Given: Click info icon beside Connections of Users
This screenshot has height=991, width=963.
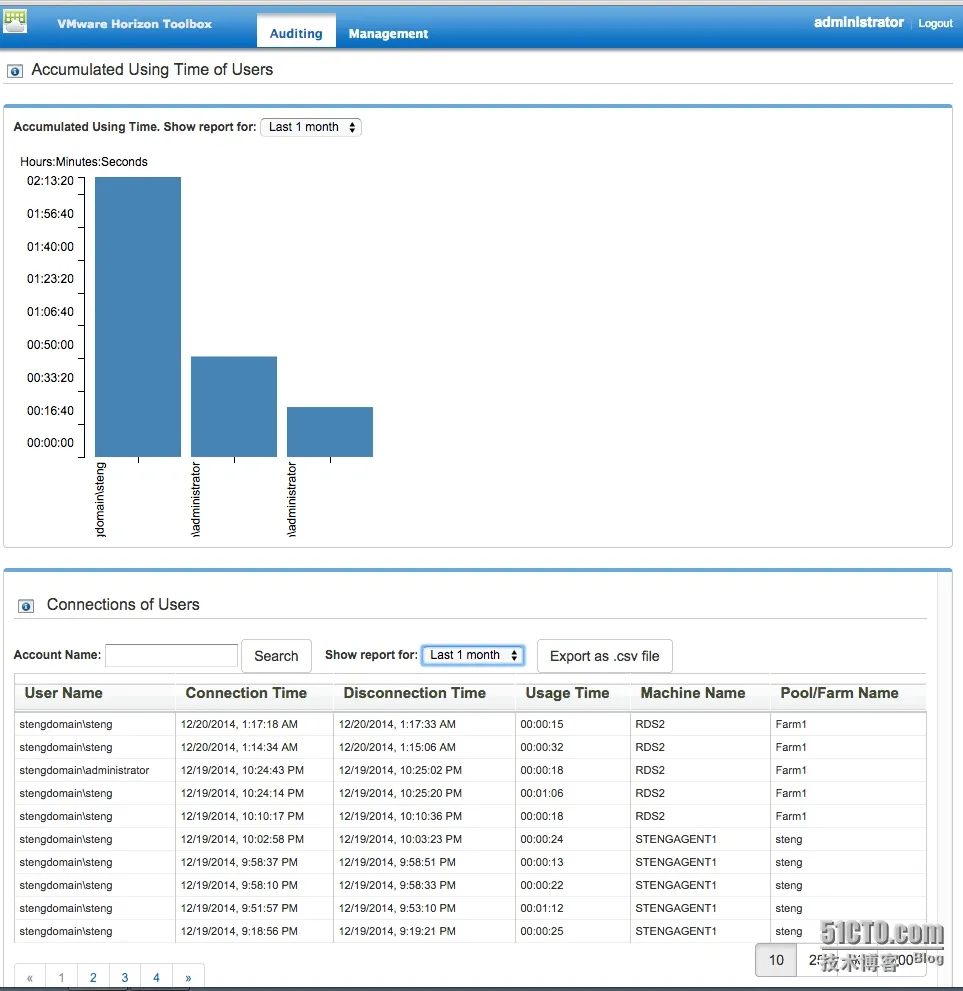Looking at the screenshot, I should pos(26,606).
